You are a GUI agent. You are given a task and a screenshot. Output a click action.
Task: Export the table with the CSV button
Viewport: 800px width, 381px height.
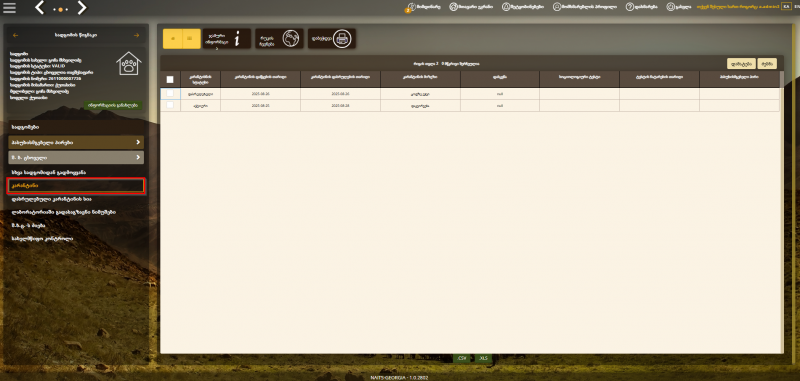coord(462,359)
